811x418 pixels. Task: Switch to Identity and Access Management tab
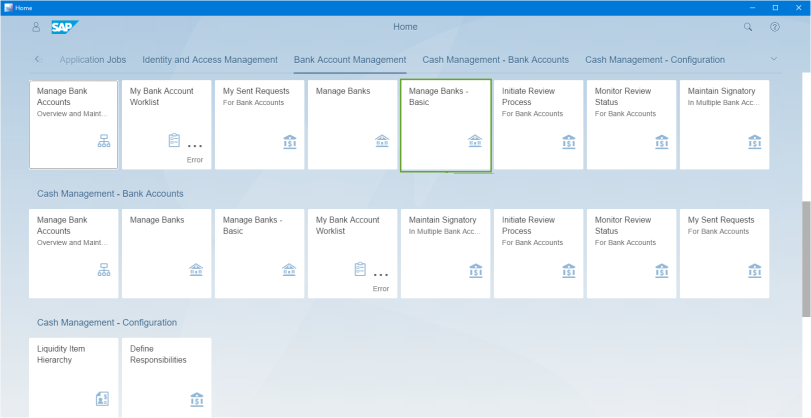[209, 60]
